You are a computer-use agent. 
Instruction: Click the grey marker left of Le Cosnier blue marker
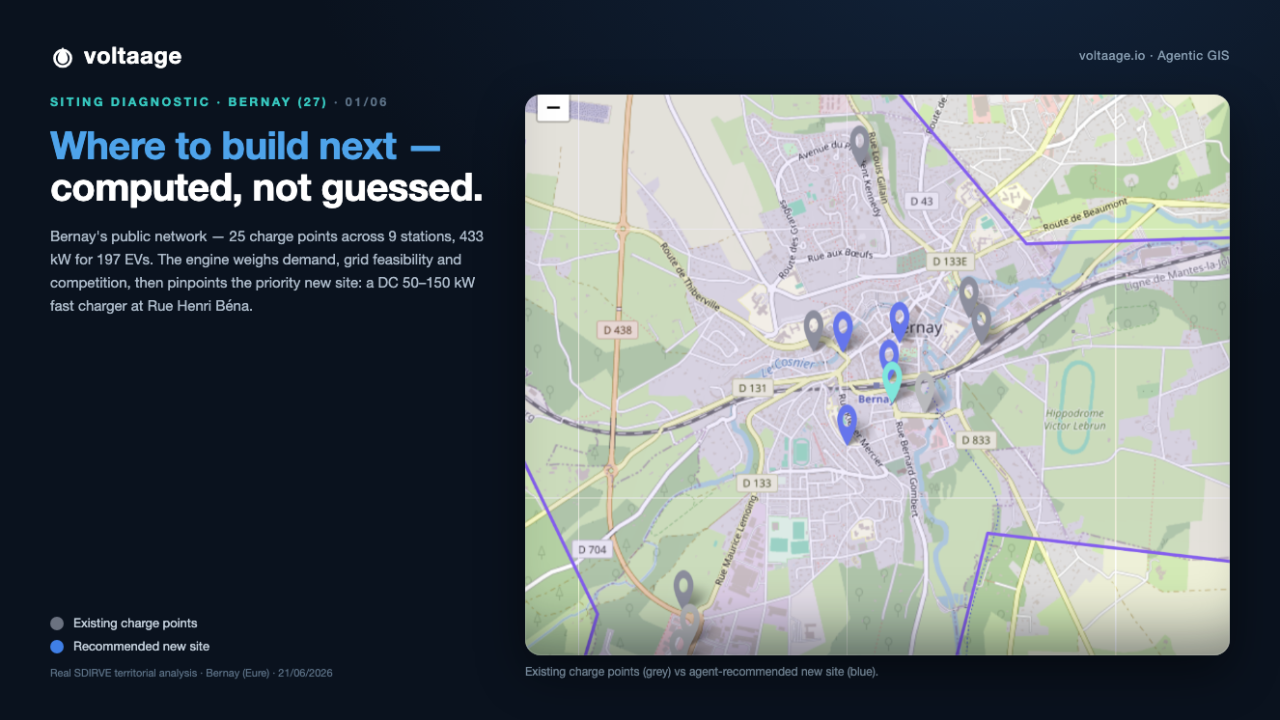[814, 330]
